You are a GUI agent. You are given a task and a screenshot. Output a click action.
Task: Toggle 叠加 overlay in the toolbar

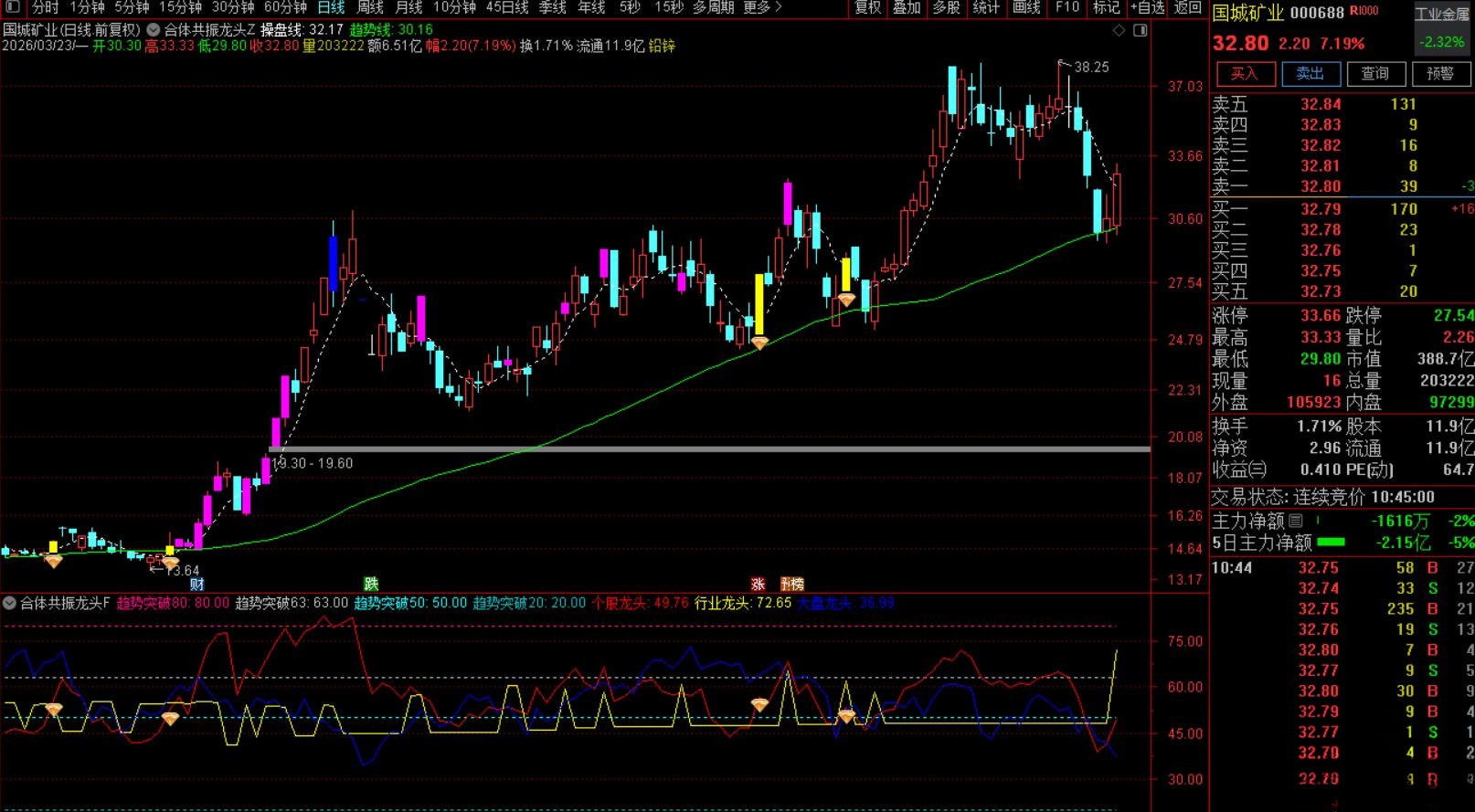coord(907,7)
